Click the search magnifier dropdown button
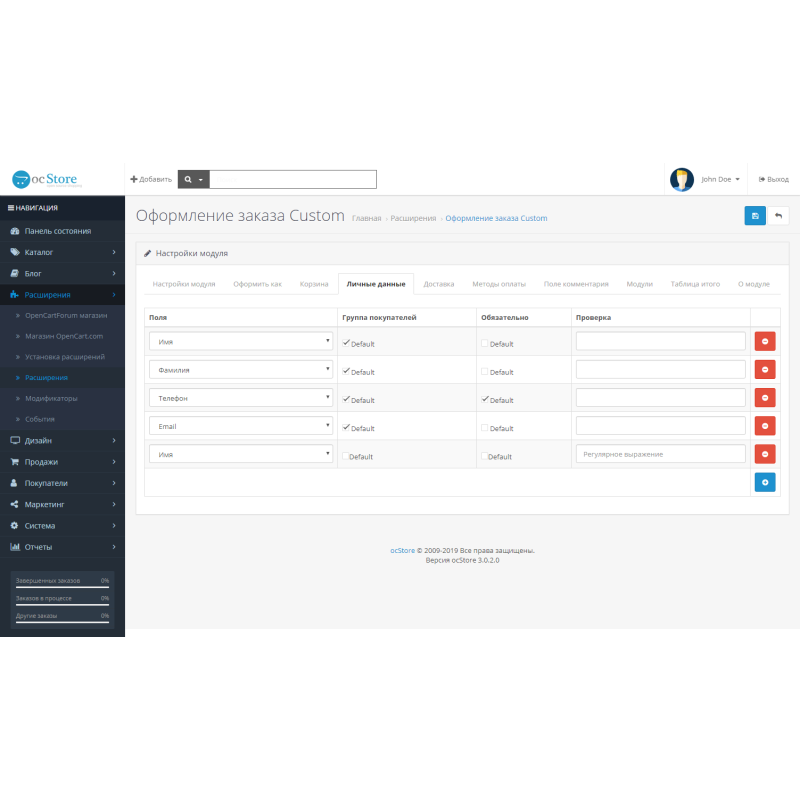 pyautogui.click(x=193, y=180)
